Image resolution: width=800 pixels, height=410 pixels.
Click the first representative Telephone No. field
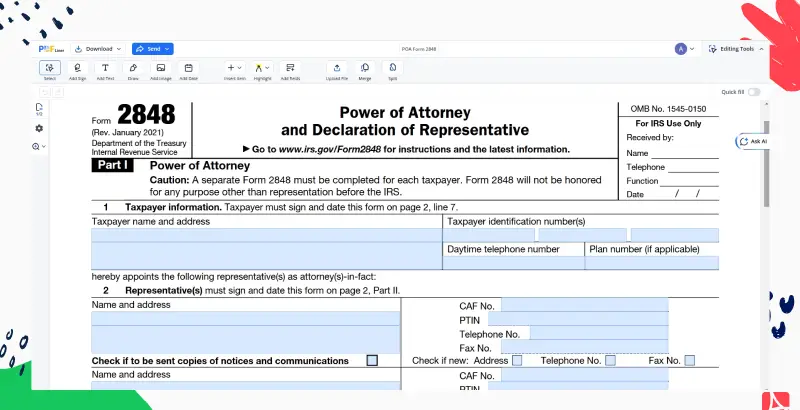coord(599,333)
